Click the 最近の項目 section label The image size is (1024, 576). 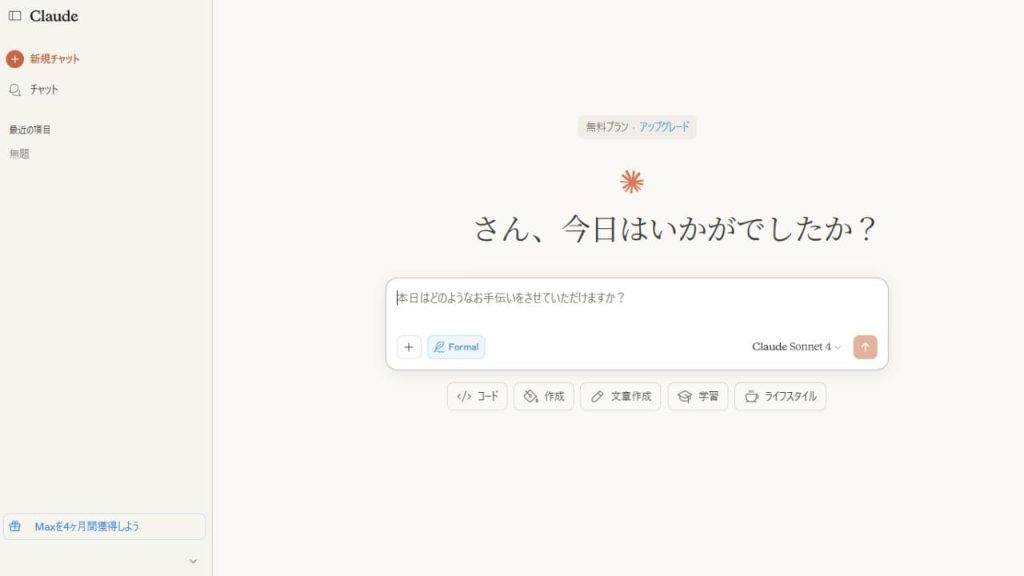[30, 130]
